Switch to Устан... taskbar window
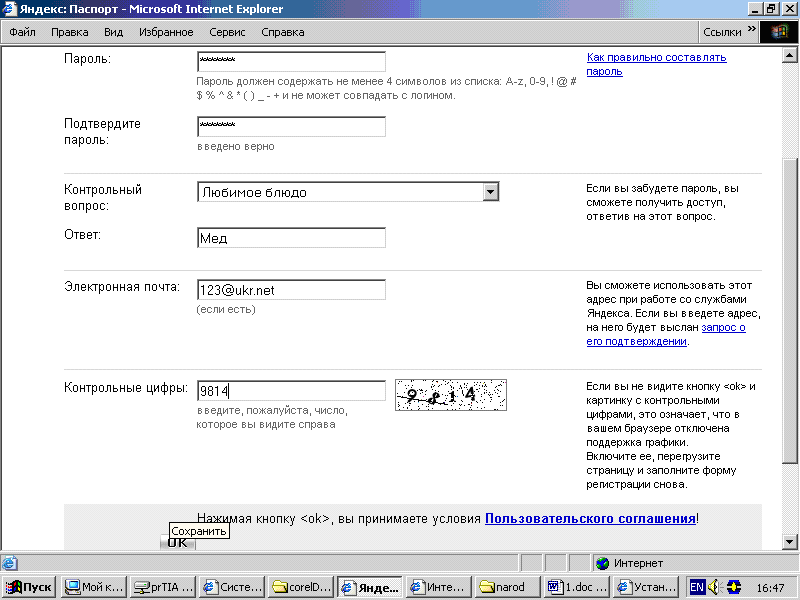Image resolution: width=800 pixels, height=600 pixels. (x=646, y=587)
